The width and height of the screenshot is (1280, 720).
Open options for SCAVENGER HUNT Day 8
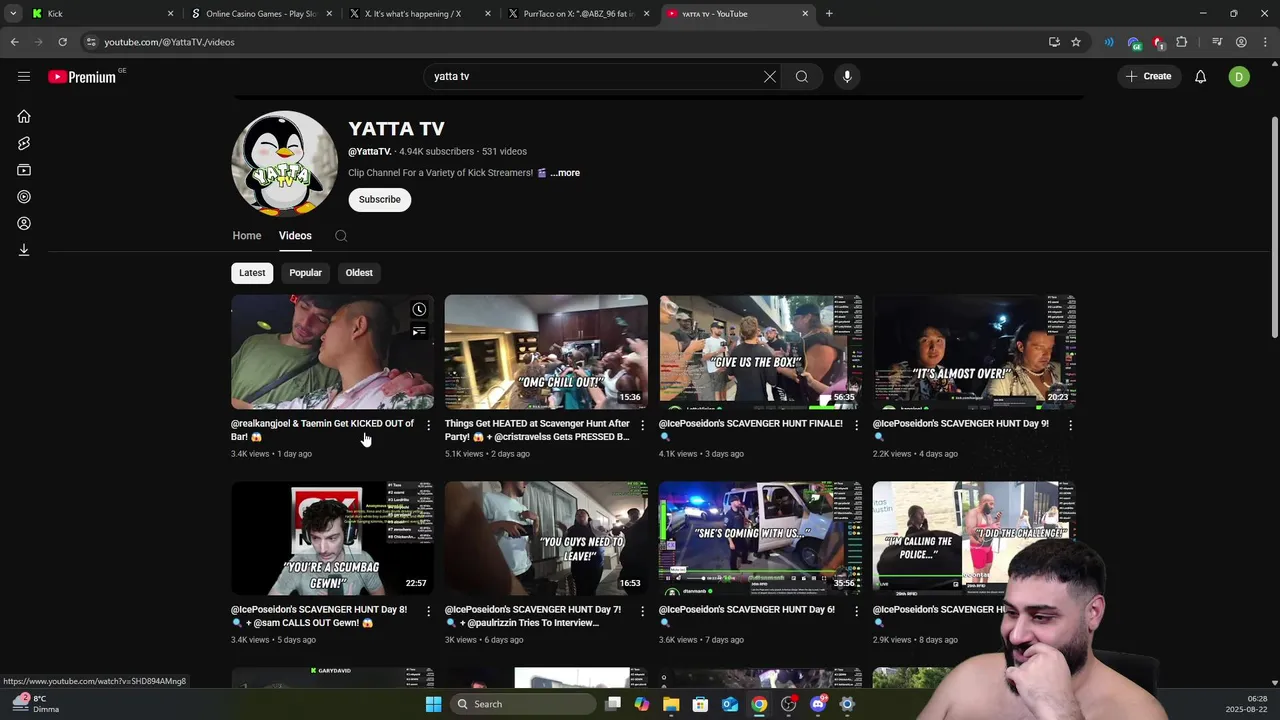pos(429,611)
